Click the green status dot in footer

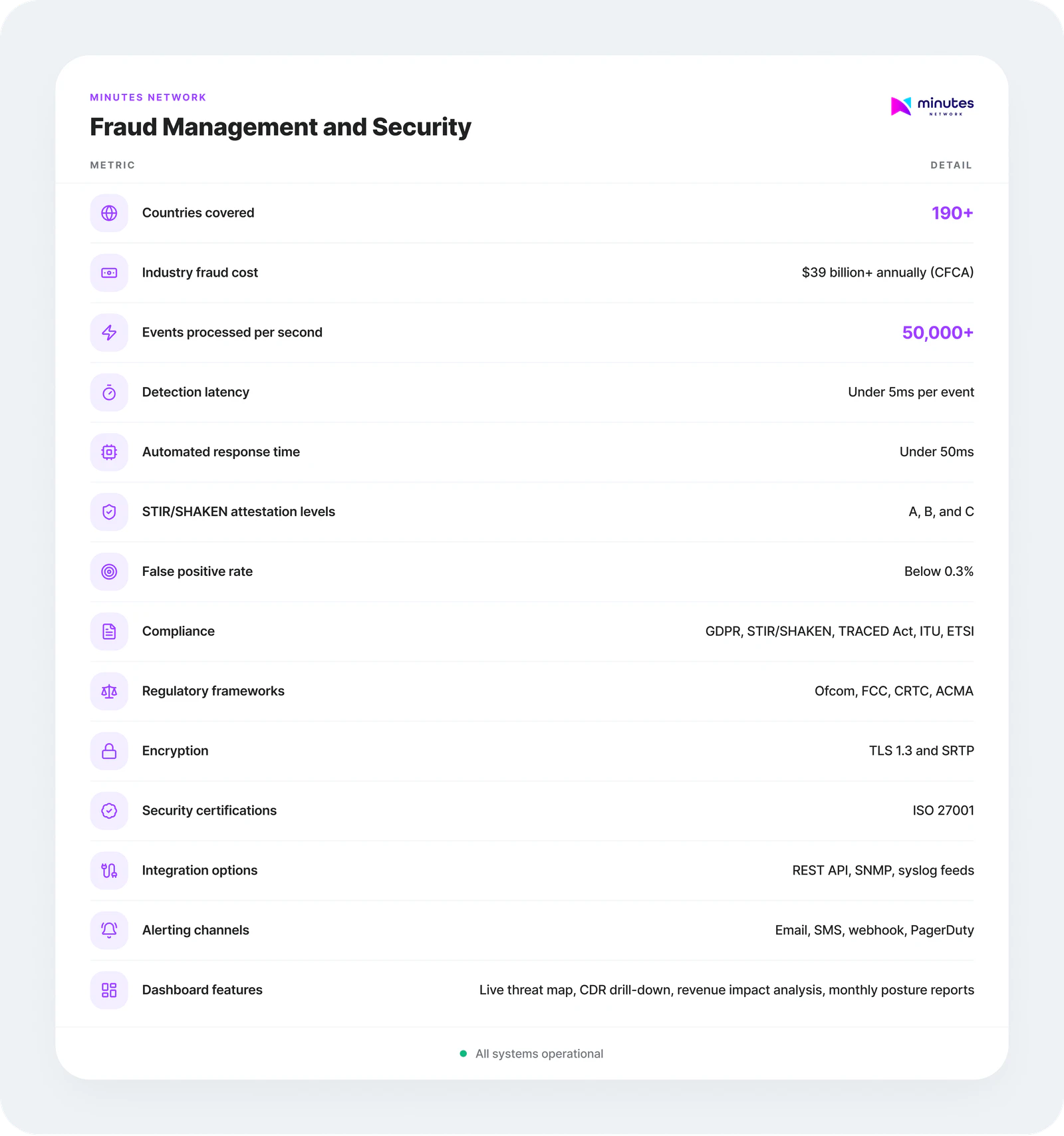pos(464,1054)
